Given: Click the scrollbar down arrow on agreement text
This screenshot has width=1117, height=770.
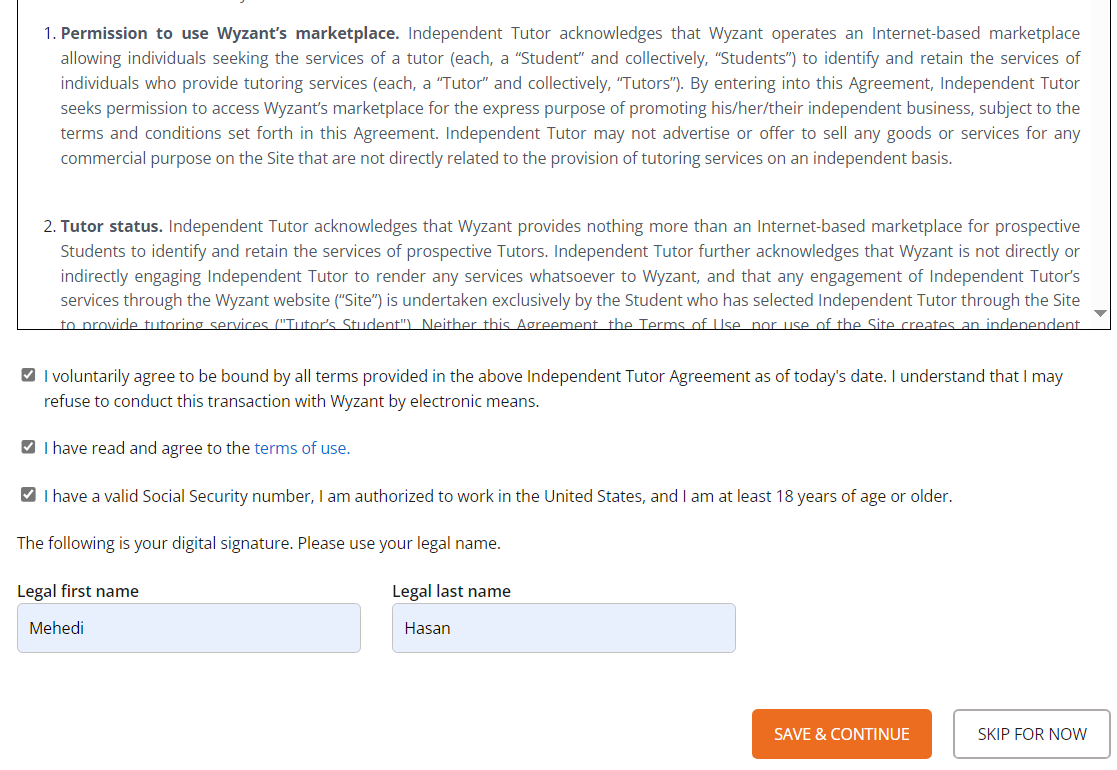Looking at the screenshot, I should pyautogui.click(x=1100, y=313).
